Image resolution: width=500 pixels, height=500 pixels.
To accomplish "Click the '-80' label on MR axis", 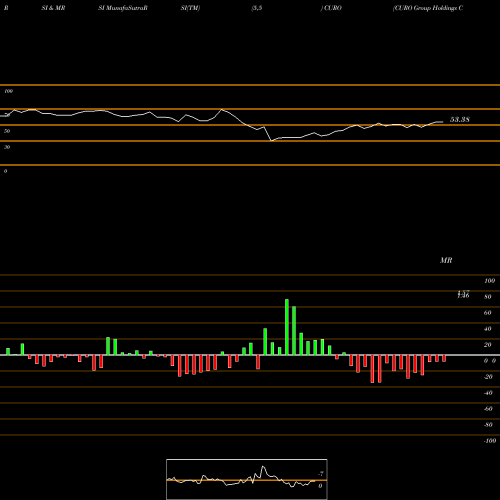I will (488, 425).
